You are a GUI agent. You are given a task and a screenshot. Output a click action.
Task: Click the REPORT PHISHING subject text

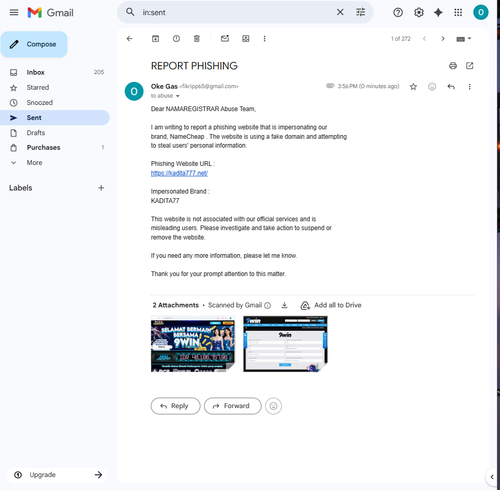coord(194,66)
